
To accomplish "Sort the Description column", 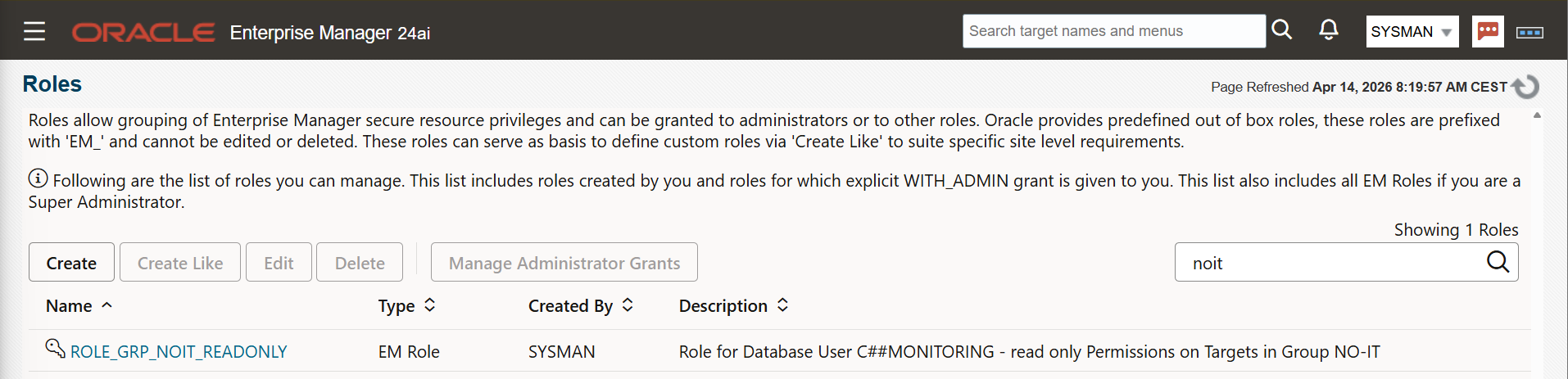I will click(782, 305).
